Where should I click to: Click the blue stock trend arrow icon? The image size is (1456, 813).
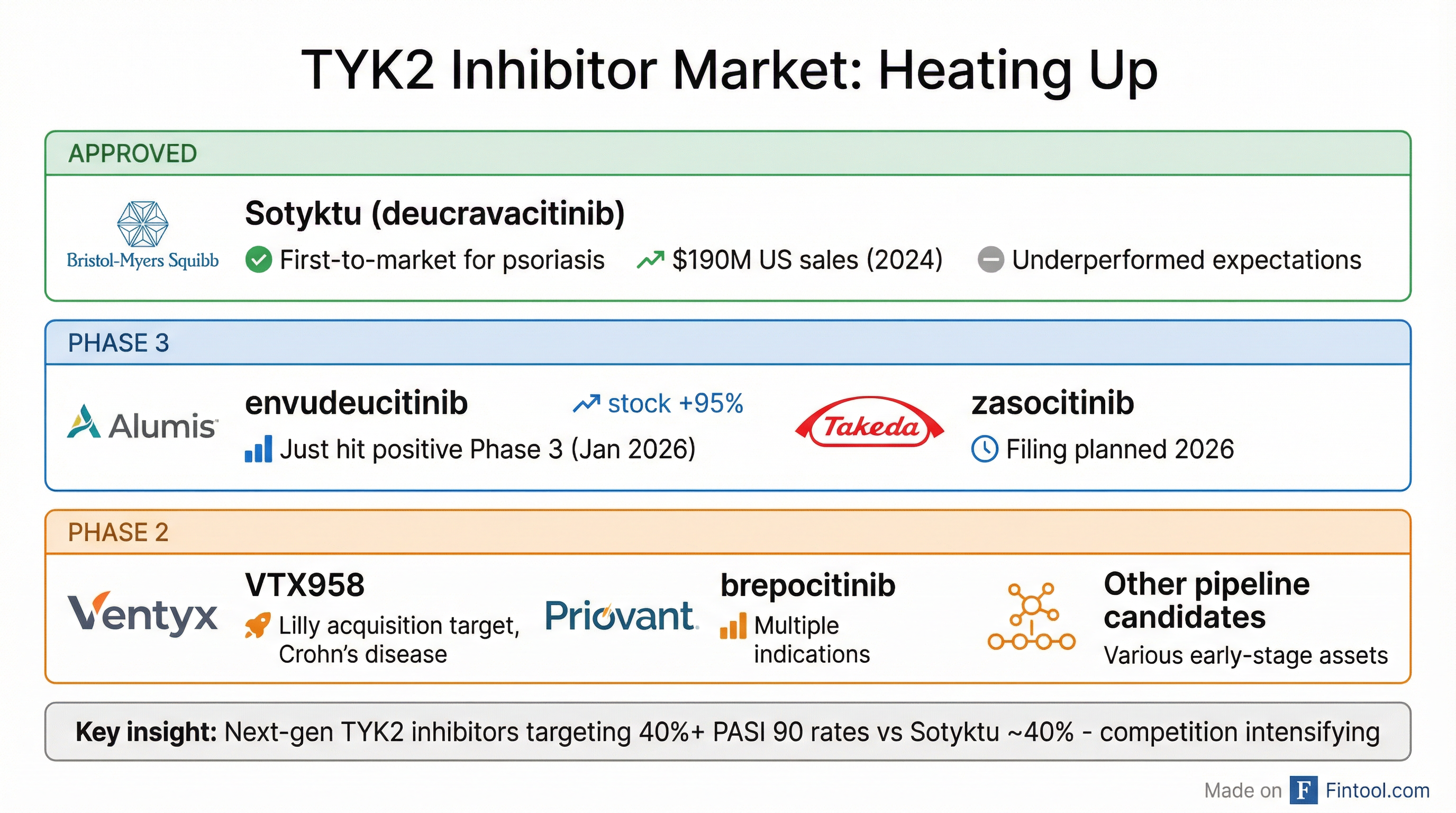point(587,404)
